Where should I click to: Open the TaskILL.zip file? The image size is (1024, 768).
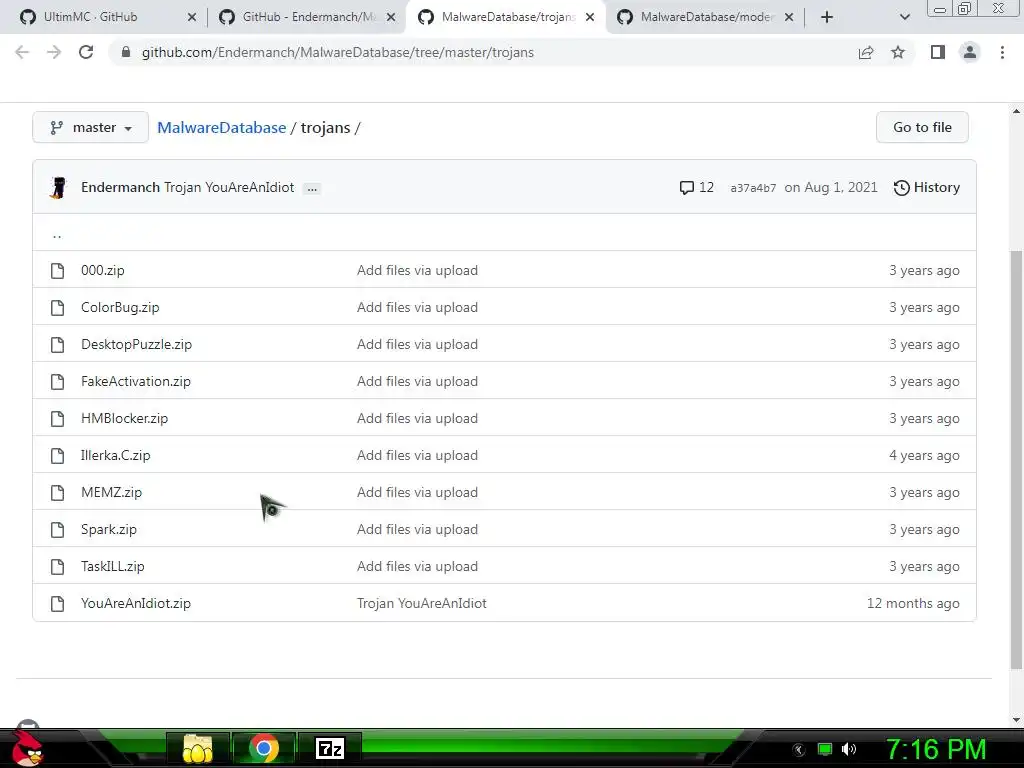pyautogui.click(x=112, y=566)
